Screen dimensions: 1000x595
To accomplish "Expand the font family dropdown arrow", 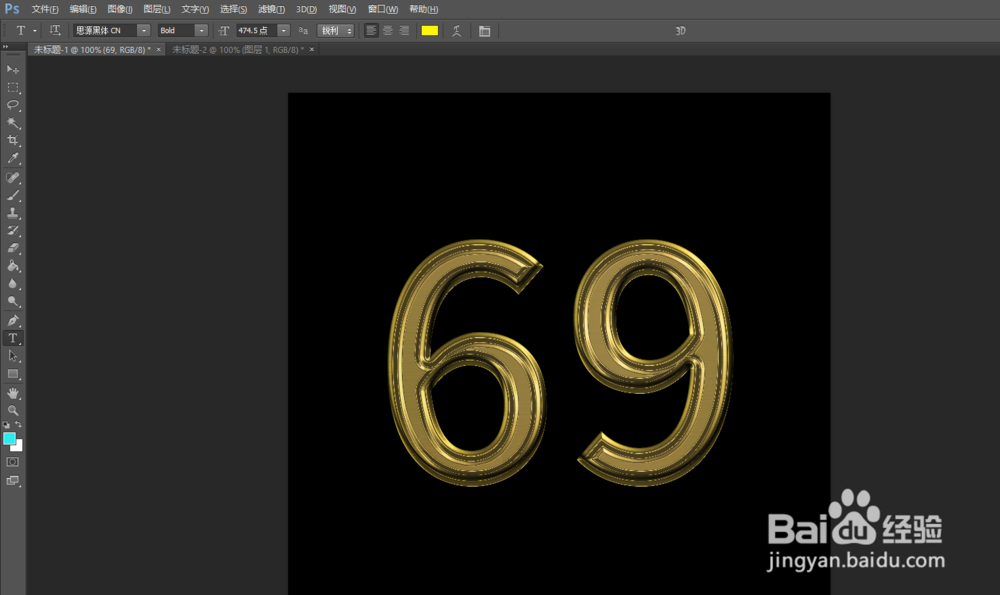I will point(144,31).
